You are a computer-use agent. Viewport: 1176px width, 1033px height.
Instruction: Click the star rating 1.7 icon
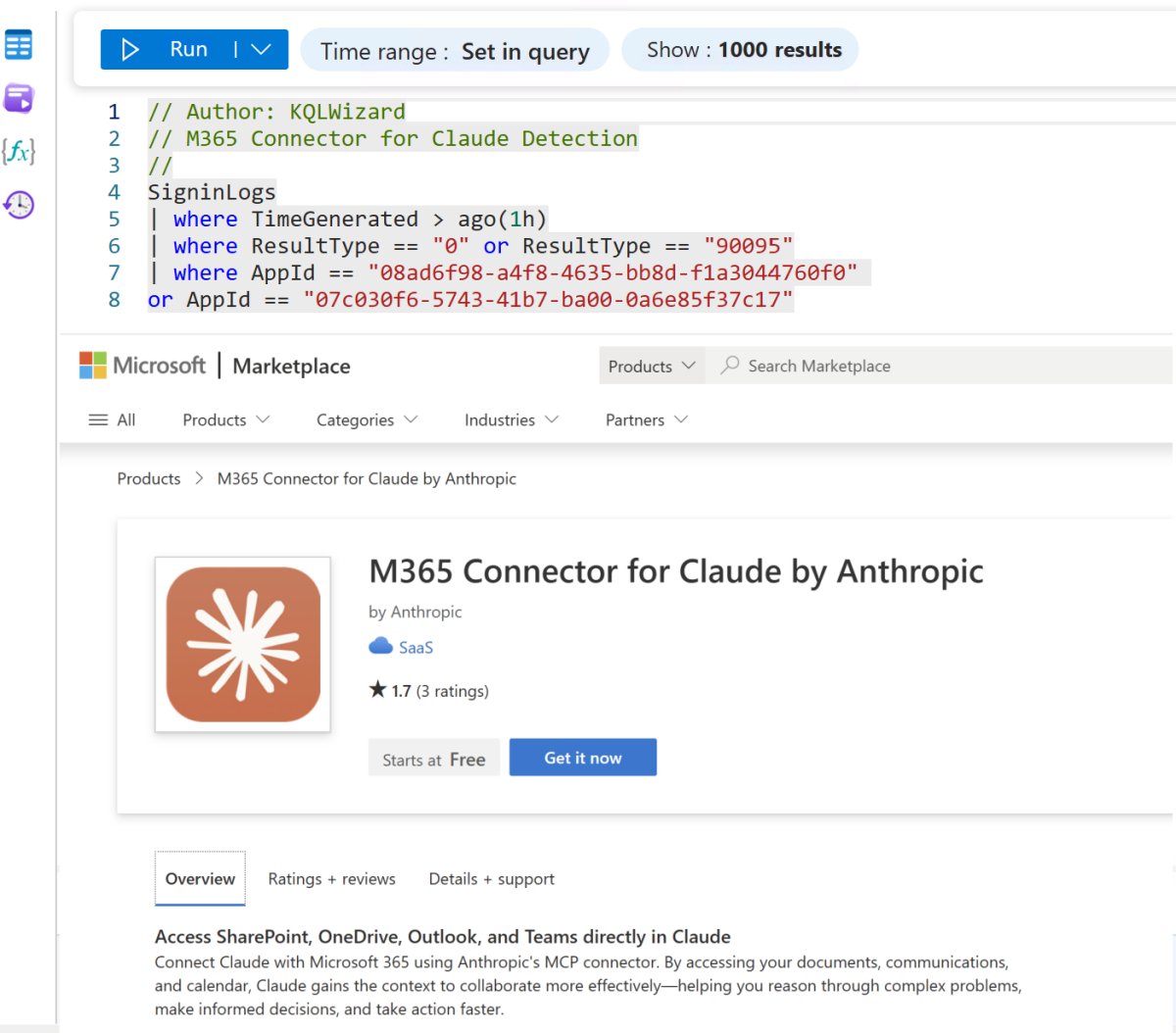click(x=377, y=690)
